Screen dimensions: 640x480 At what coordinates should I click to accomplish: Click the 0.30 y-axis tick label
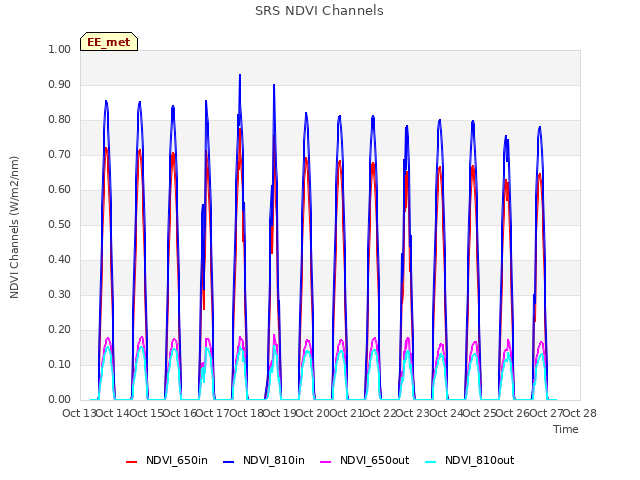click(x=59, y=294)
